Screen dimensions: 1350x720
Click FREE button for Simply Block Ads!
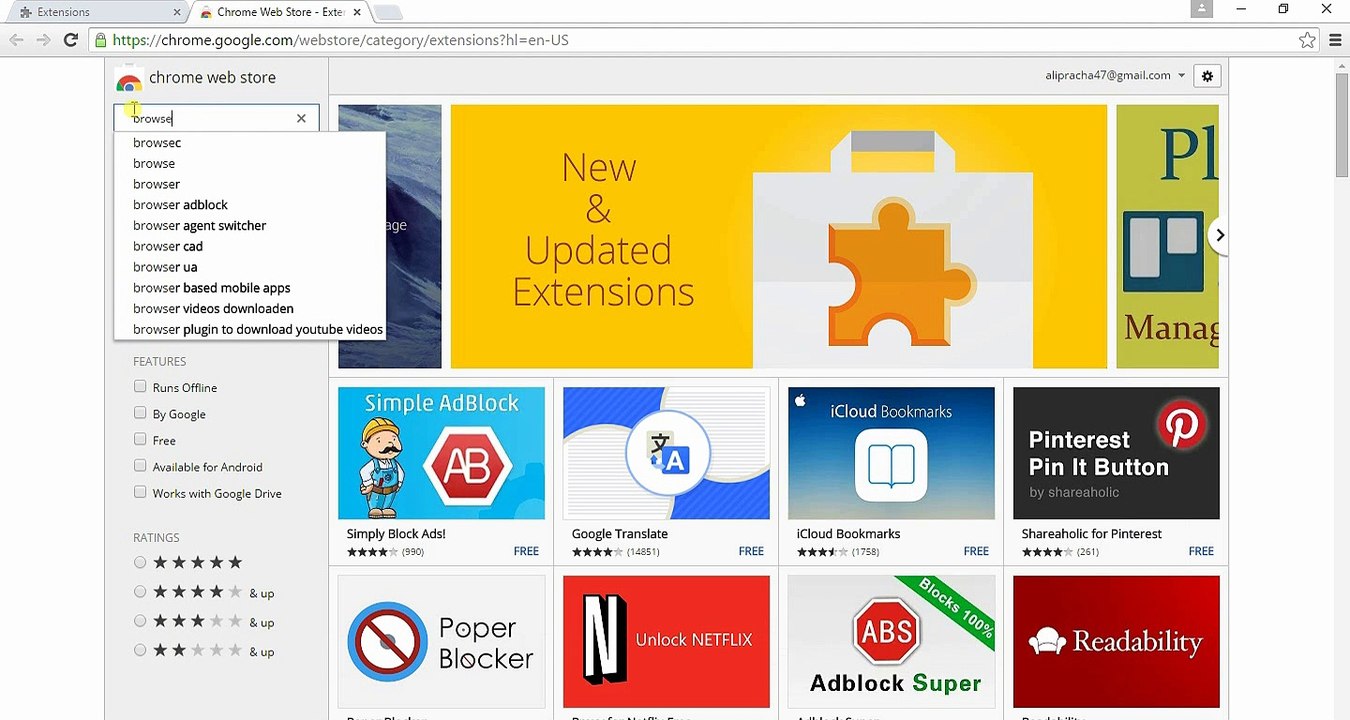click(526, 551)
